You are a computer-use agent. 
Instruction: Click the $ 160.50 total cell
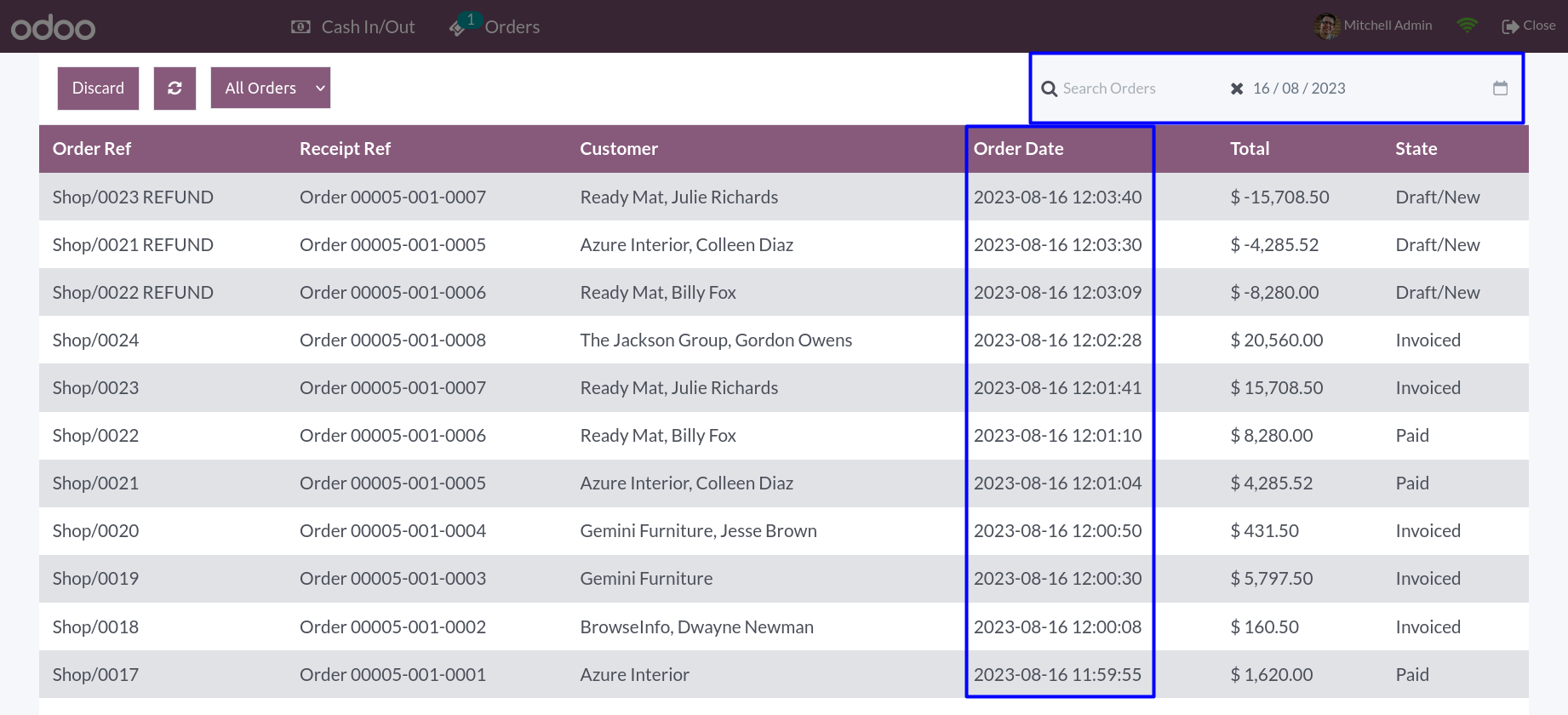(x=1264, y=627)
